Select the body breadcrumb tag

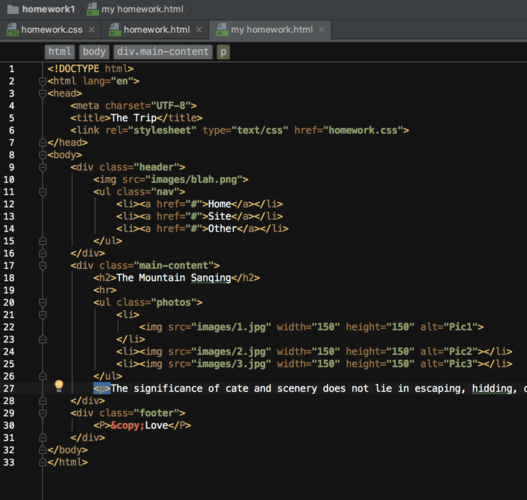[x=94, y=52]
